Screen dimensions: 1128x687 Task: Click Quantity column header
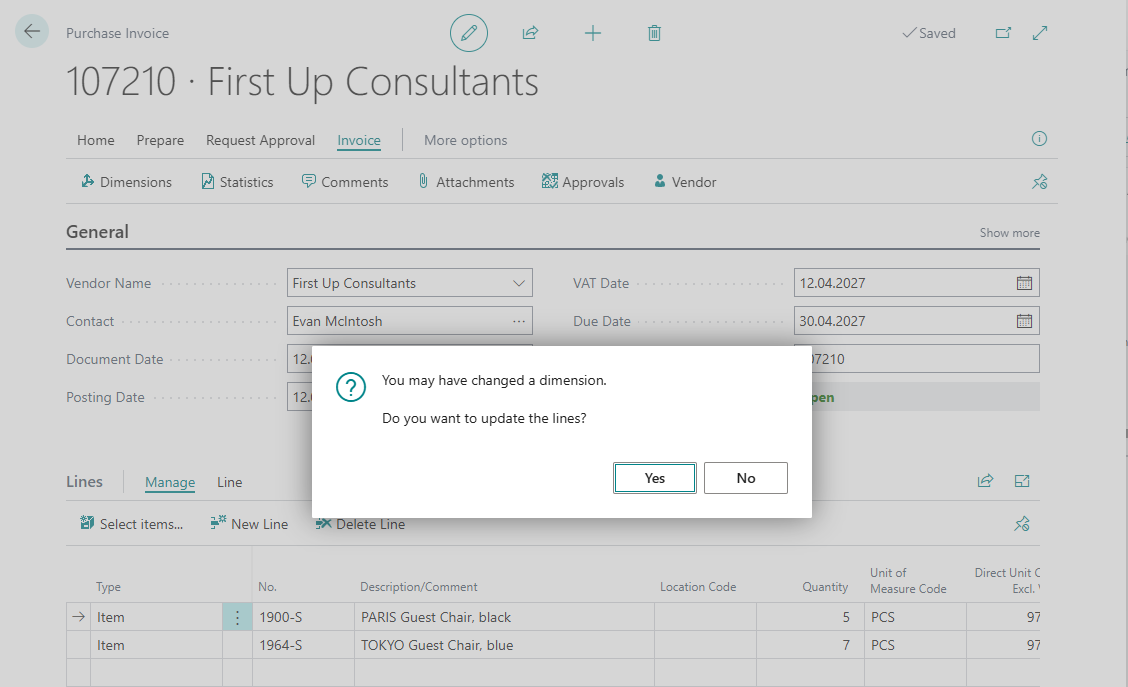[x=825, y=587]
